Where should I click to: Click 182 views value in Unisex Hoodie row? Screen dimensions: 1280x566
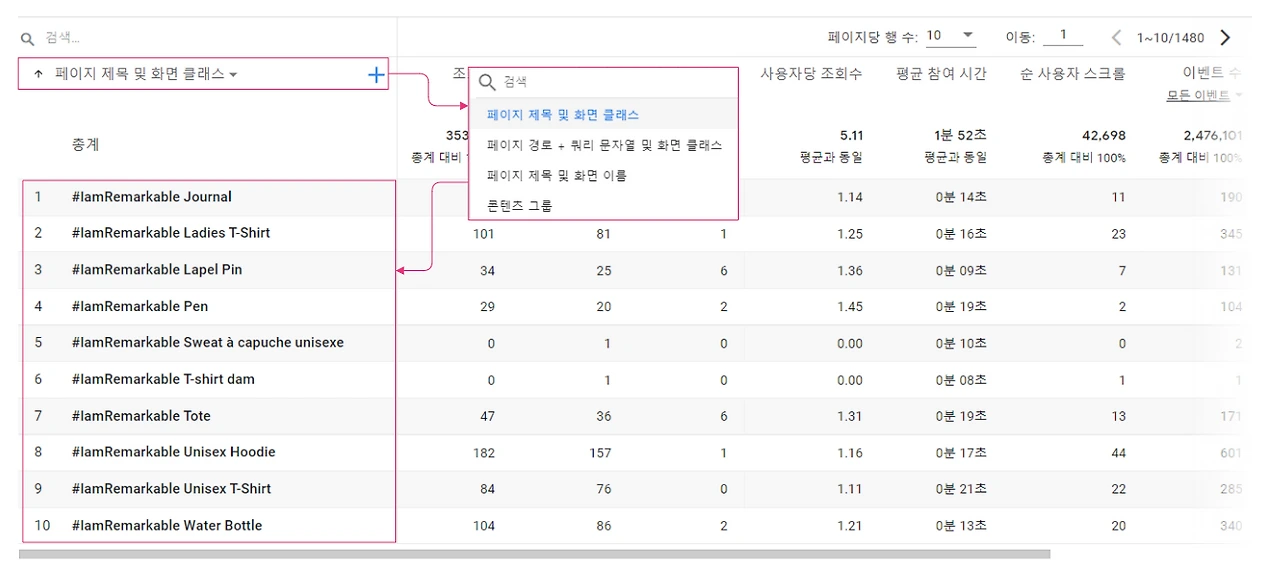point(484,453)
